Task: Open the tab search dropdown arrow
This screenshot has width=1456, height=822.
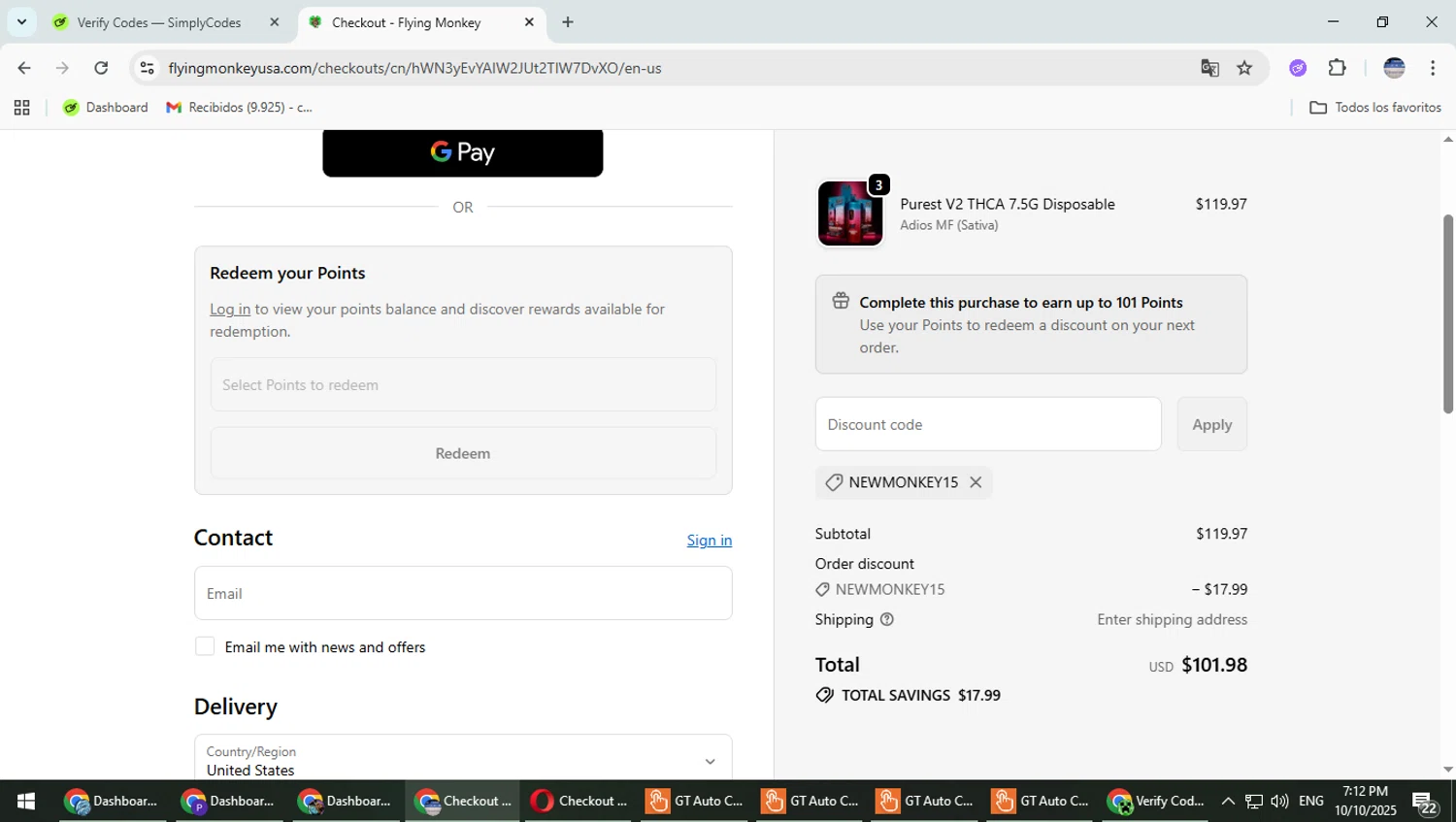Action: (21, 21)
